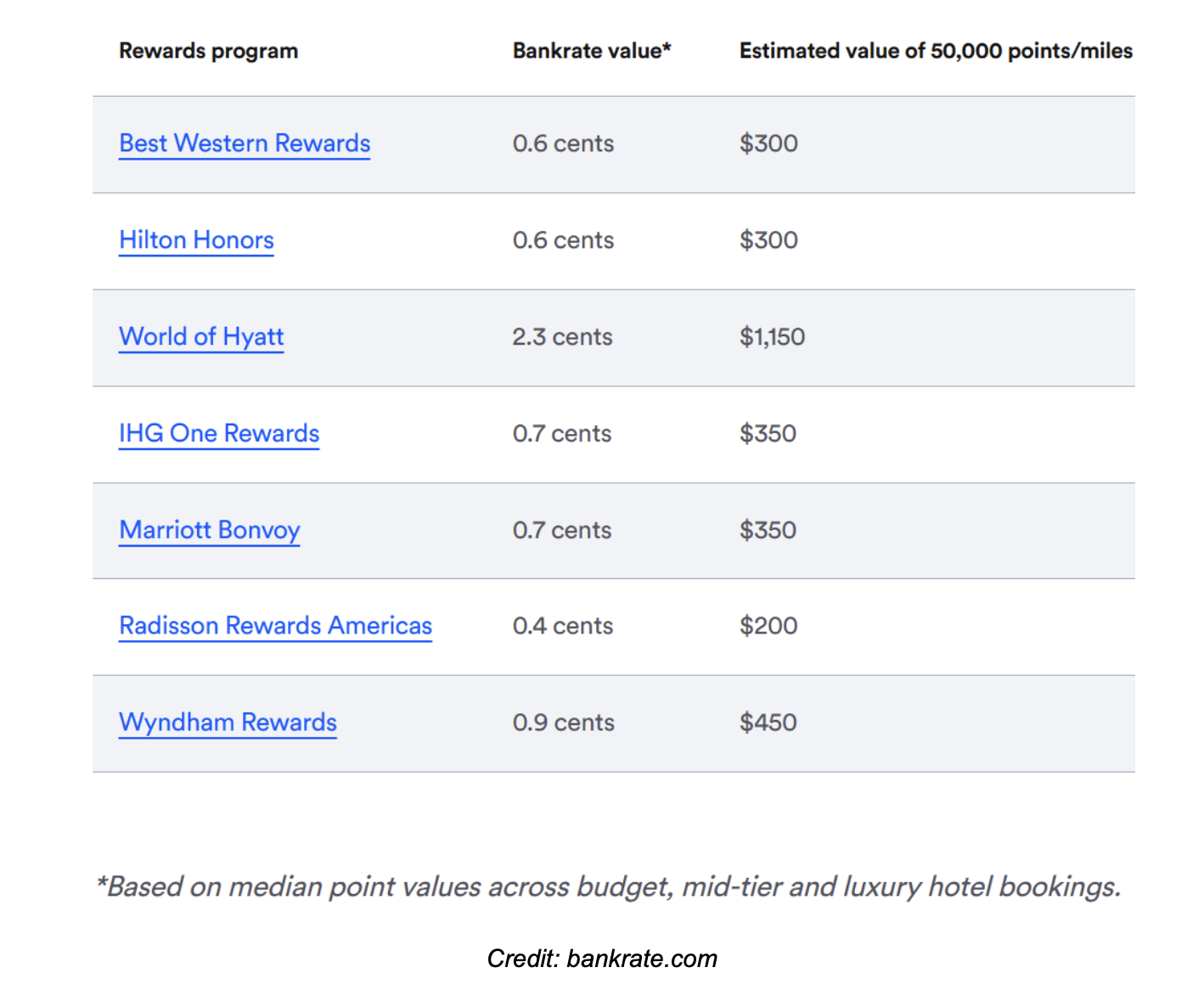Click the $1,150 estimated value cell

point(772,337)
